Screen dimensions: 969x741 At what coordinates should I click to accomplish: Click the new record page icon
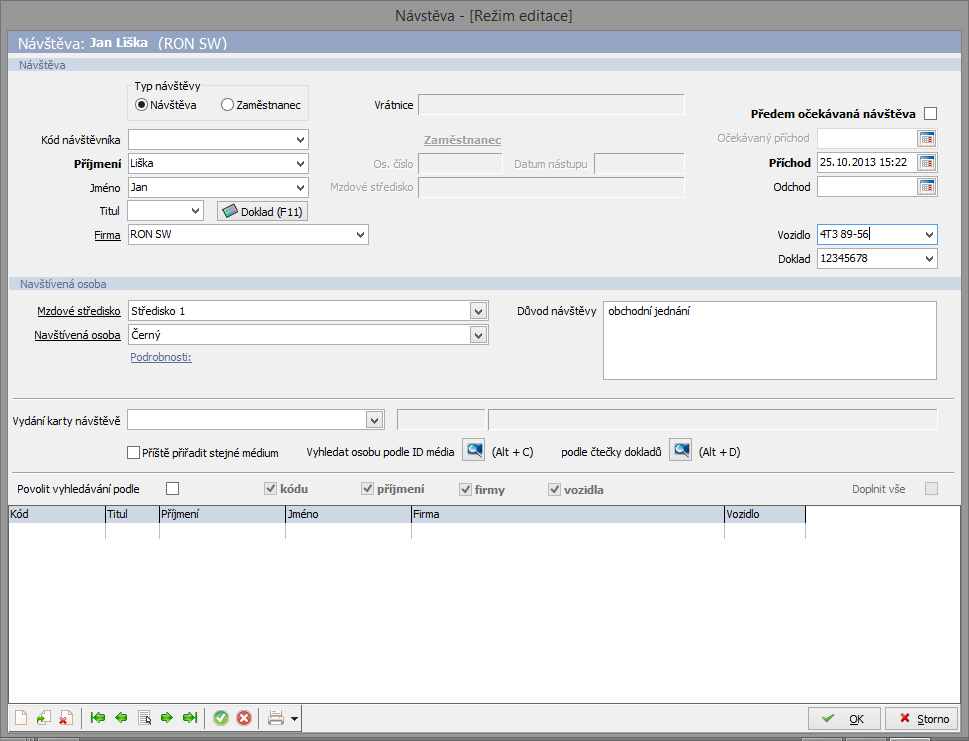(x=21, y=718)
